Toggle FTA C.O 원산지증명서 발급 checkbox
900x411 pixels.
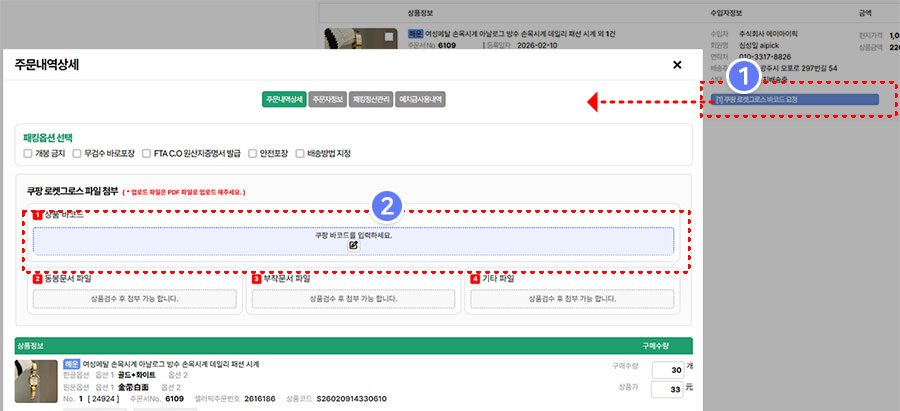146,153
